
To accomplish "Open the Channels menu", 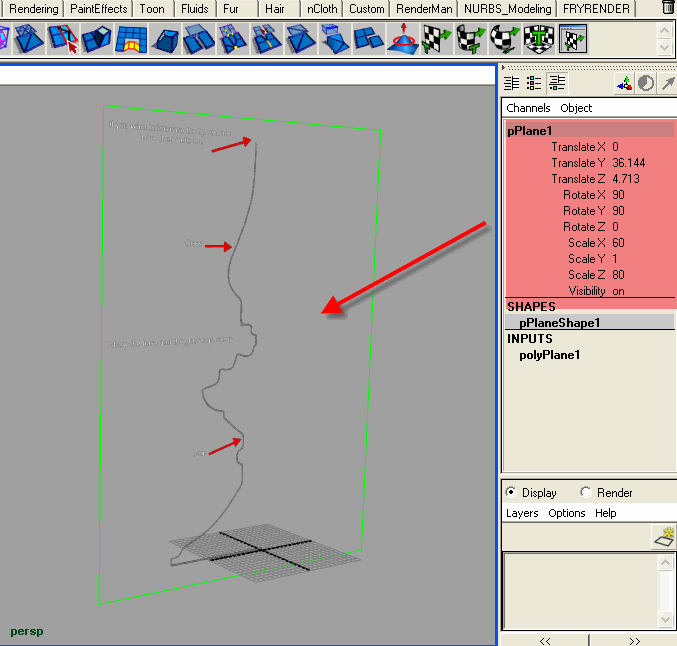I will click(528, 108).
